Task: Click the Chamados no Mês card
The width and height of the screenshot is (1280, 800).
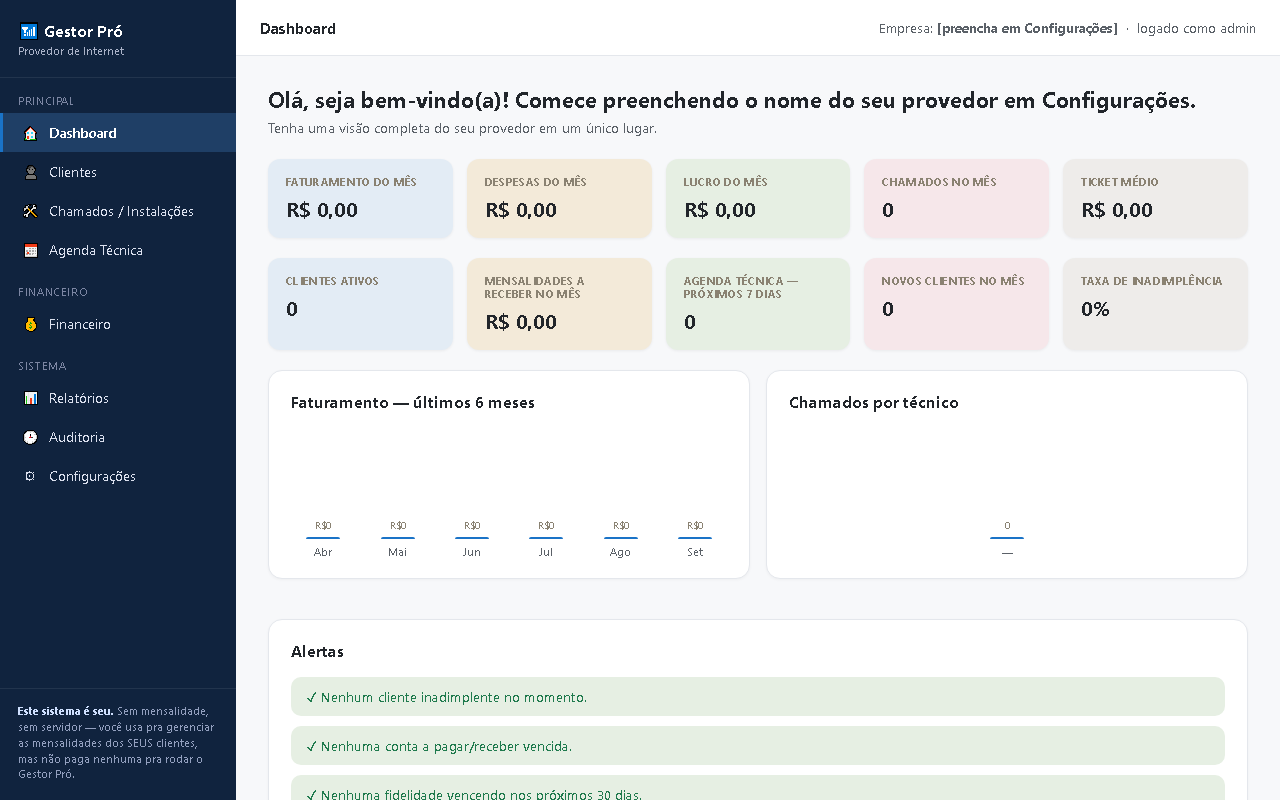Action: point(956,198)
